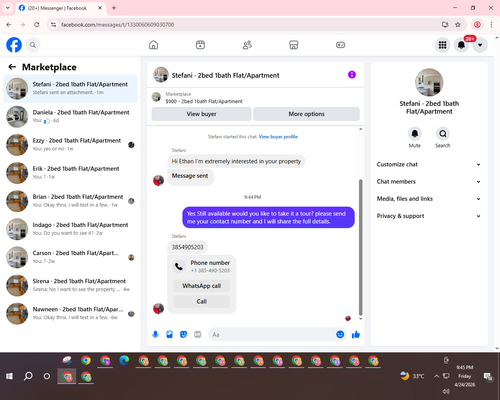
Task: Expand Customize chat section
Action: point(429,164)
